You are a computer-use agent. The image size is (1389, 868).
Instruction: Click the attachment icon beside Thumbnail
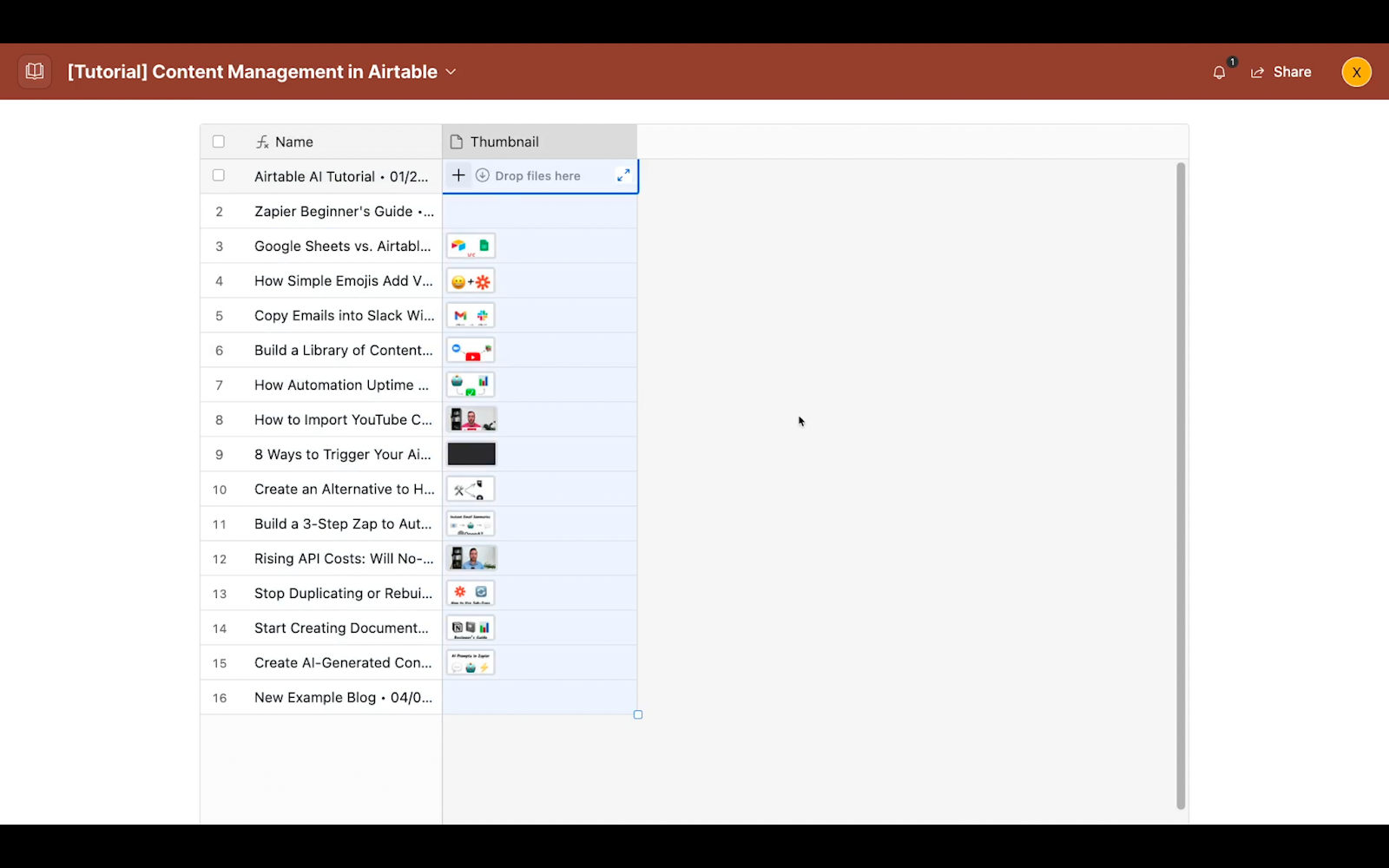(457, 141)
